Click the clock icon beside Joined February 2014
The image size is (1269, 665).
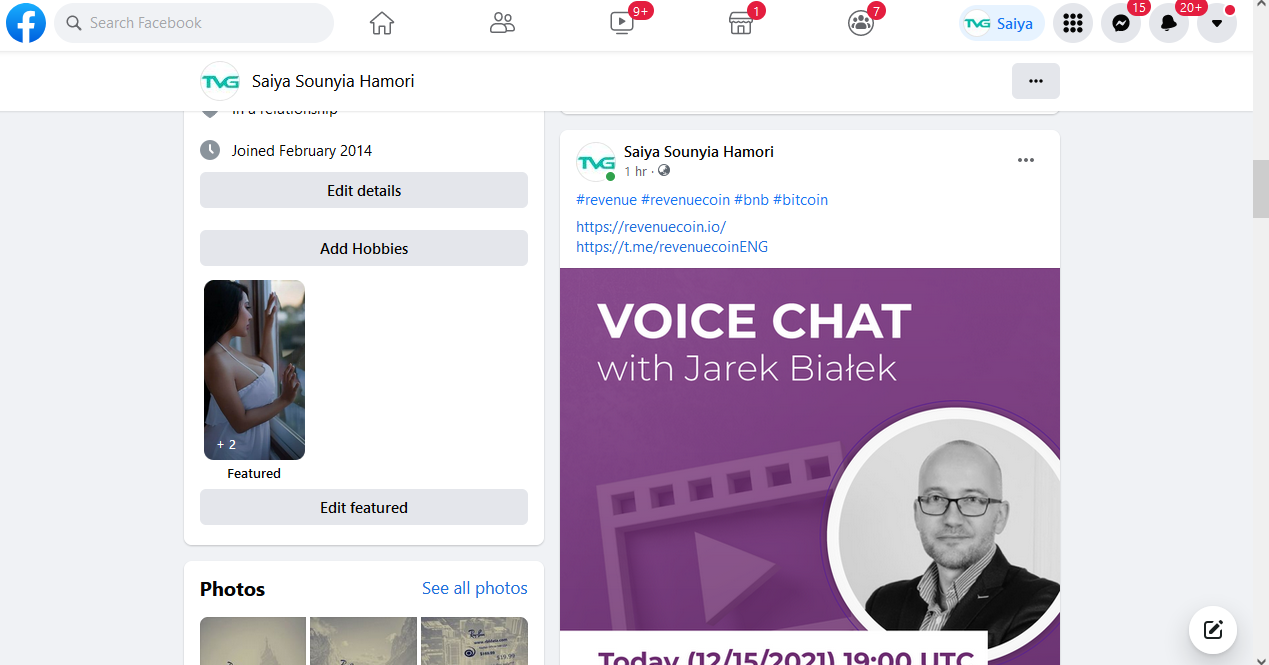210,150
